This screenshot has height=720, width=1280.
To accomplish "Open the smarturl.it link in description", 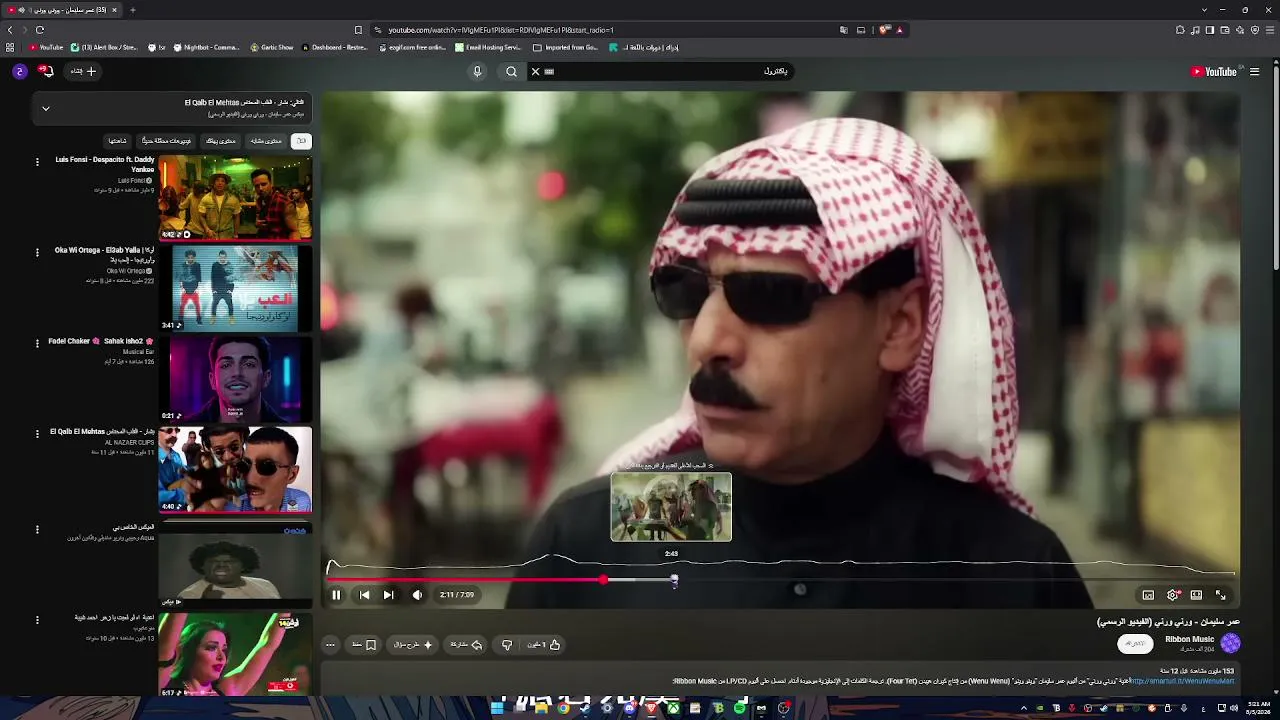I will (x=1183, y=681).
